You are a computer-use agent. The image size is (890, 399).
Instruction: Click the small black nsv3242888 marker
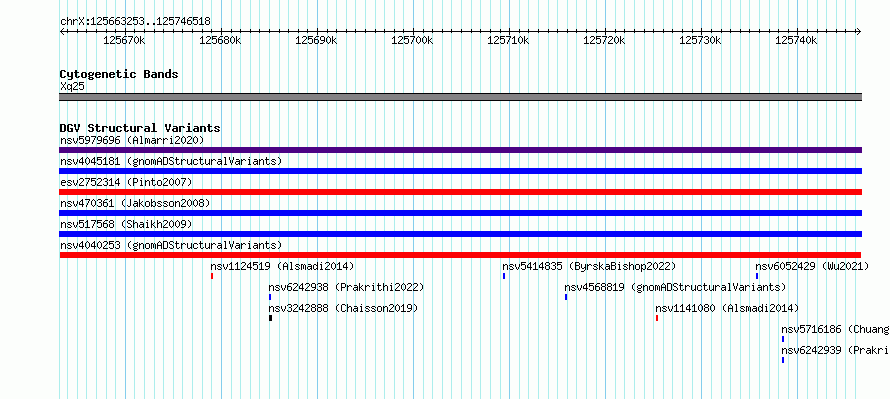[270, 318]
